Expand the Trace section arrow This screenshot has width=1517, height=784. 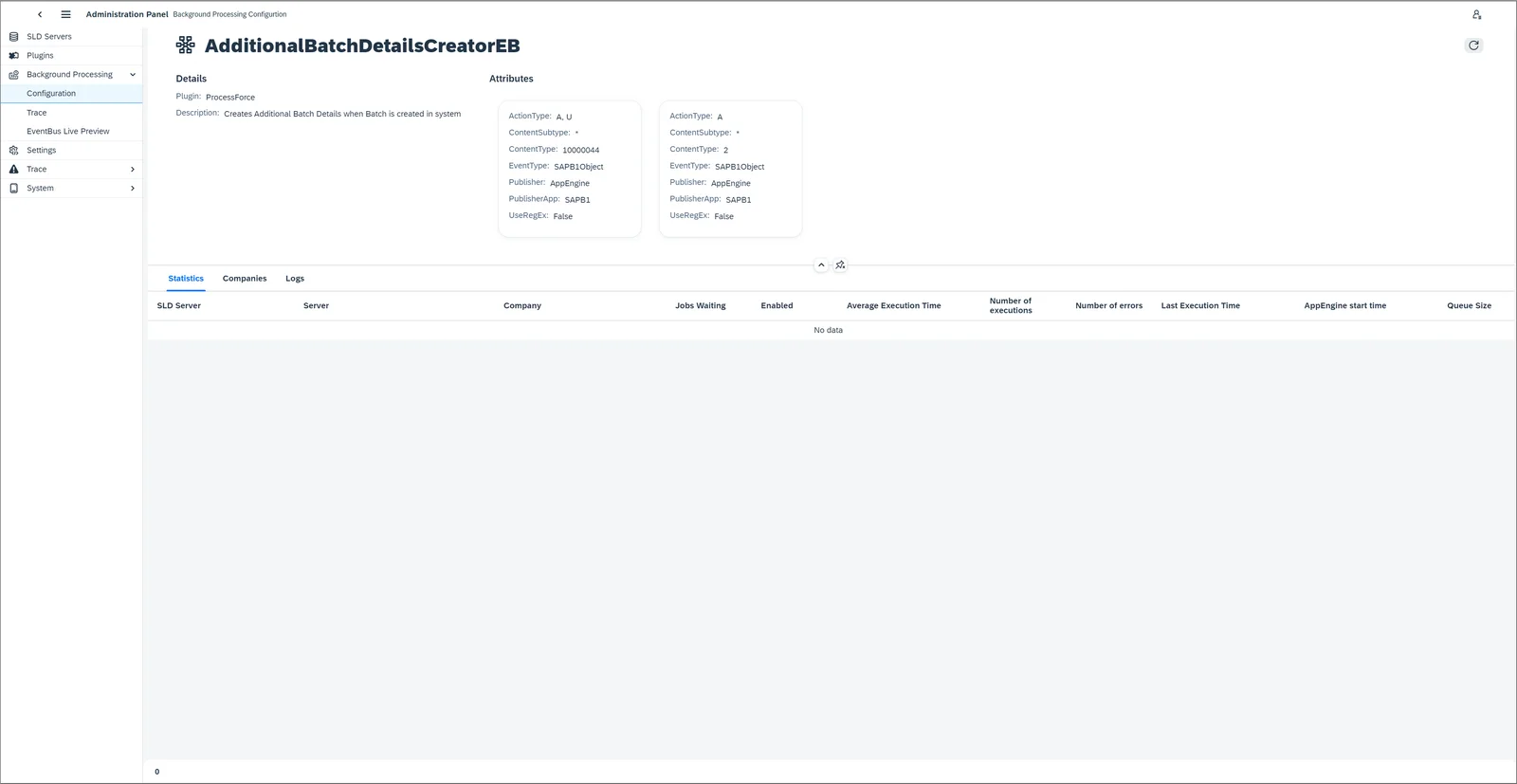pyautogui.click(x=133, y=169)
